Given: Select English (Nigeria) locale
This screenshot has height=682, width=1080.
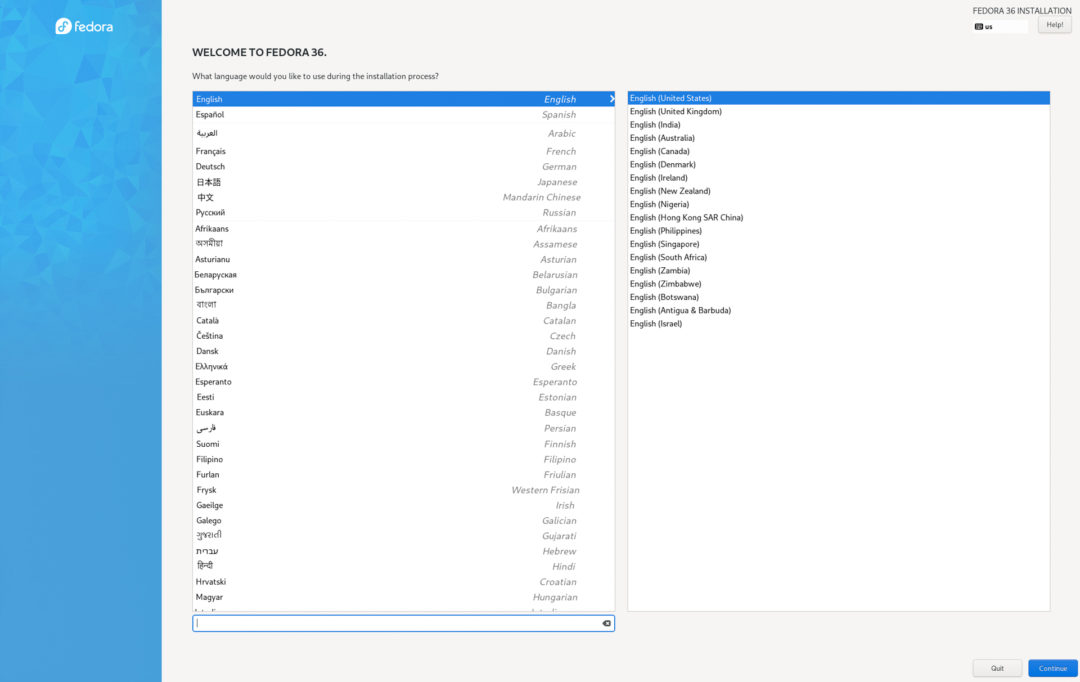Looking at the screenshot, I should click(x=838, y=205).
